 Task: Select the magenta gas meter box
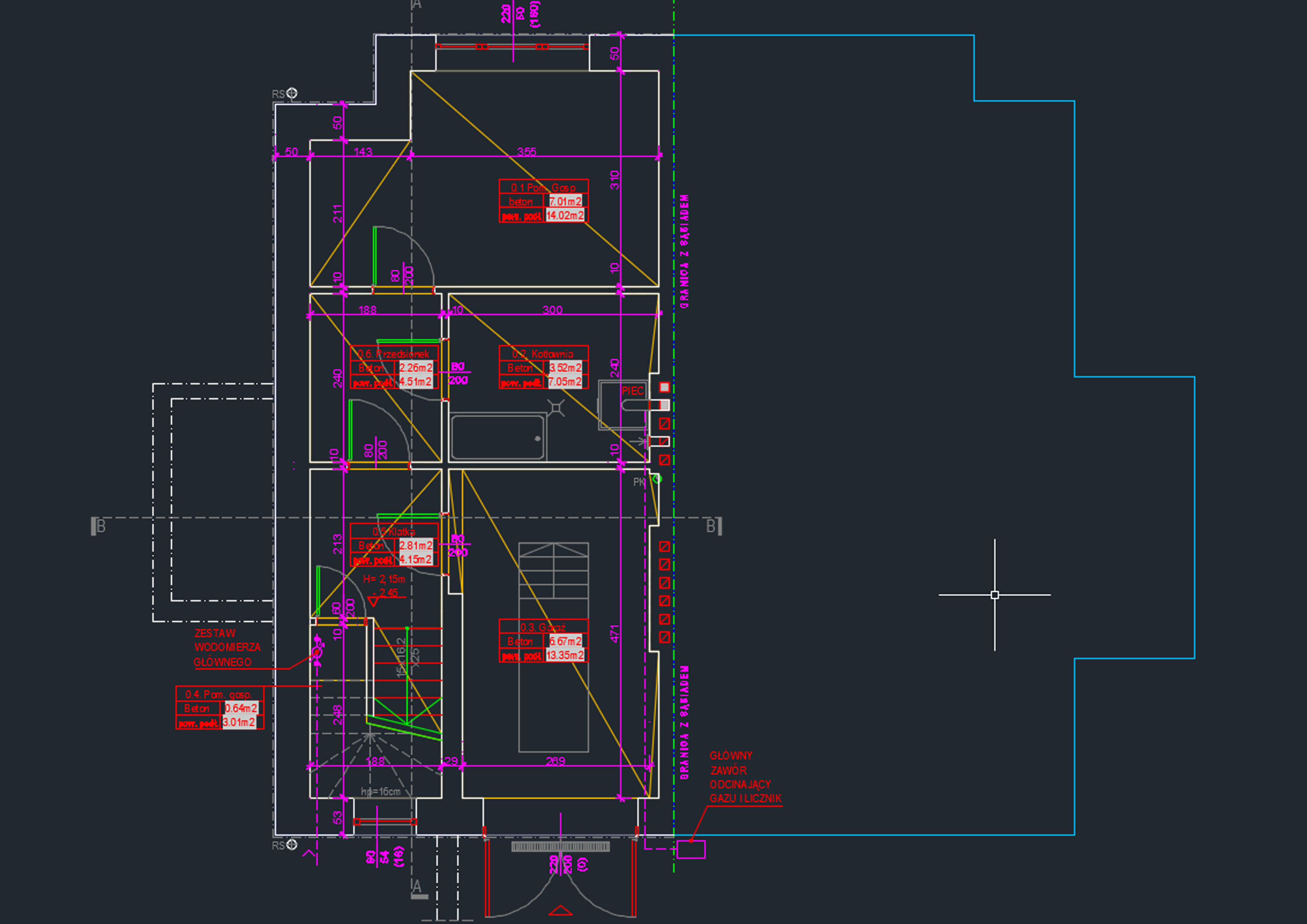[691, 850]
